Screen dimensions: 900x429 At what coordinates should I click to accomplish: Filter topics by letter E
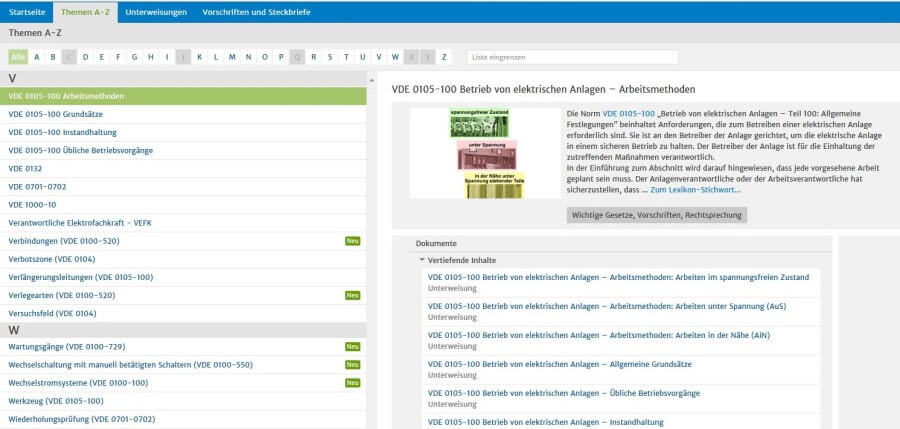(102, 57)
